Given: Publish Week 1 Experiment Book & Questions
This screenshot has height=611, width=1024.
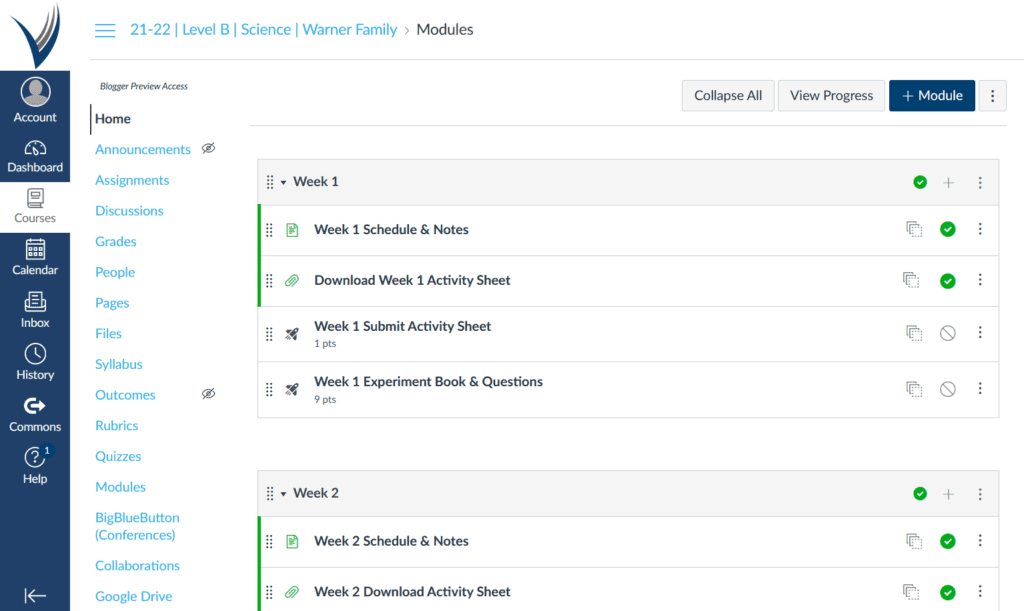Looking at the screenshot, I should coord(948,389).
